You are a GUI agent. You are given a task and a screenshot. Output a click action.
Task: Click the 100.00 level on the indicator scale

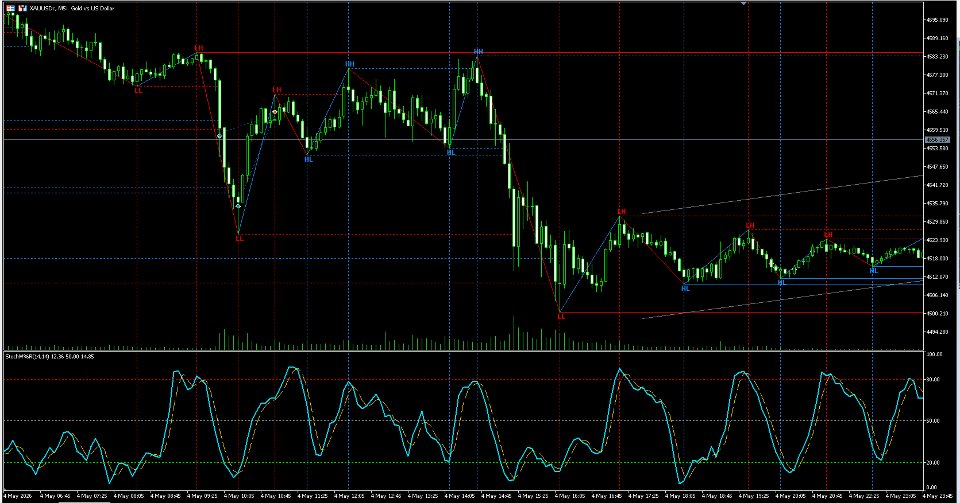[x=934, y=355]
